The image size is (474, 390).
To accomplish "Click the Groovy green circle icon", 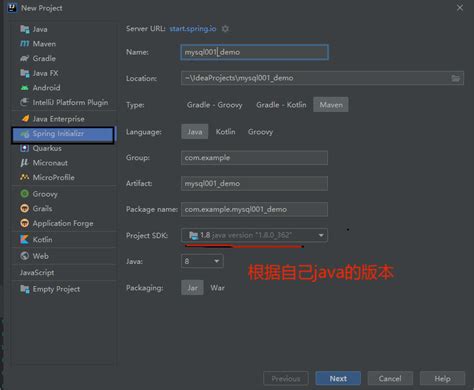I will tap(25, 194).
